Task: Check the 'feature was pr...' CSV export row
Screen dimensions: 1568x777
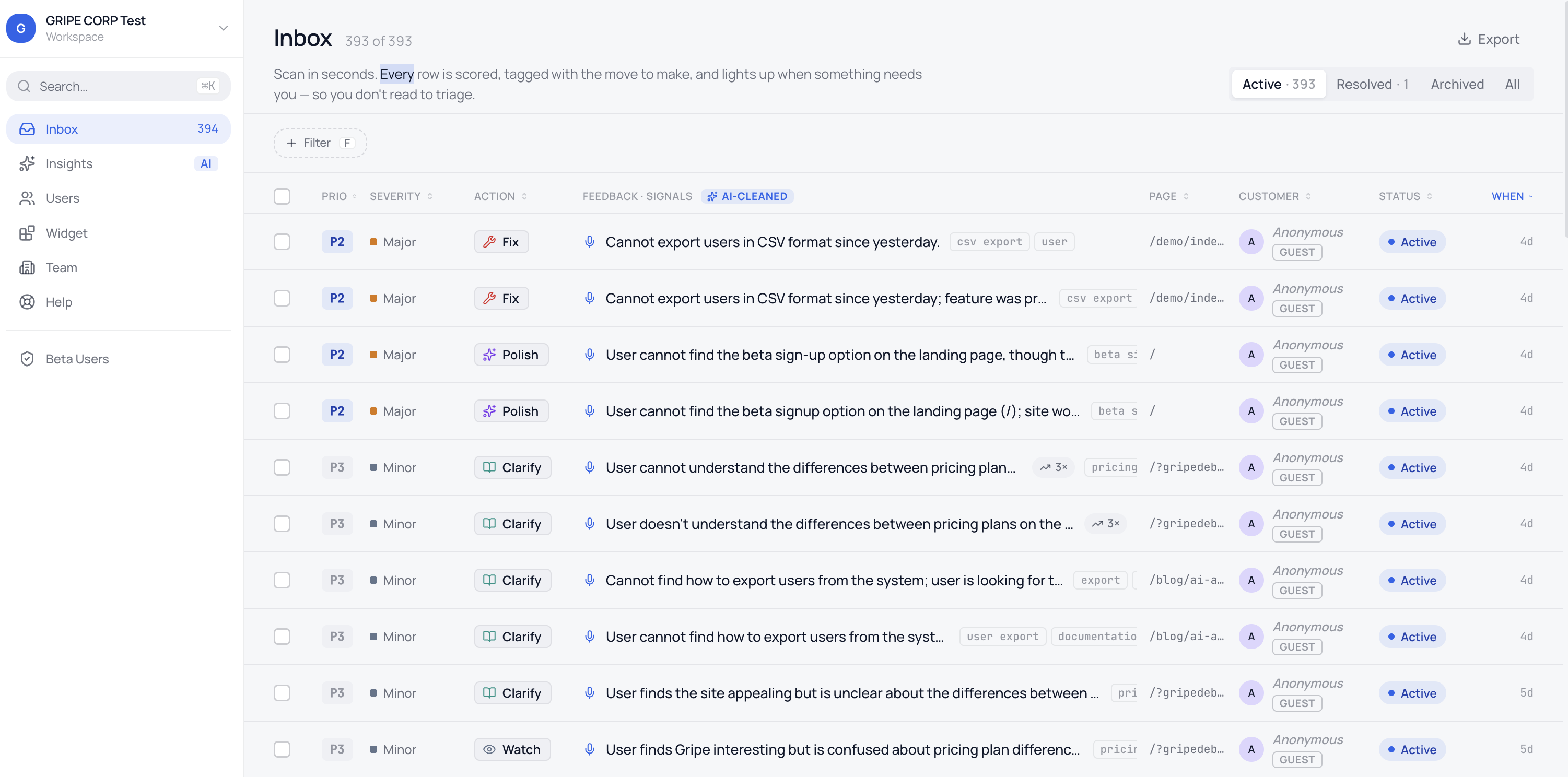Action: (x=282, y=298)
